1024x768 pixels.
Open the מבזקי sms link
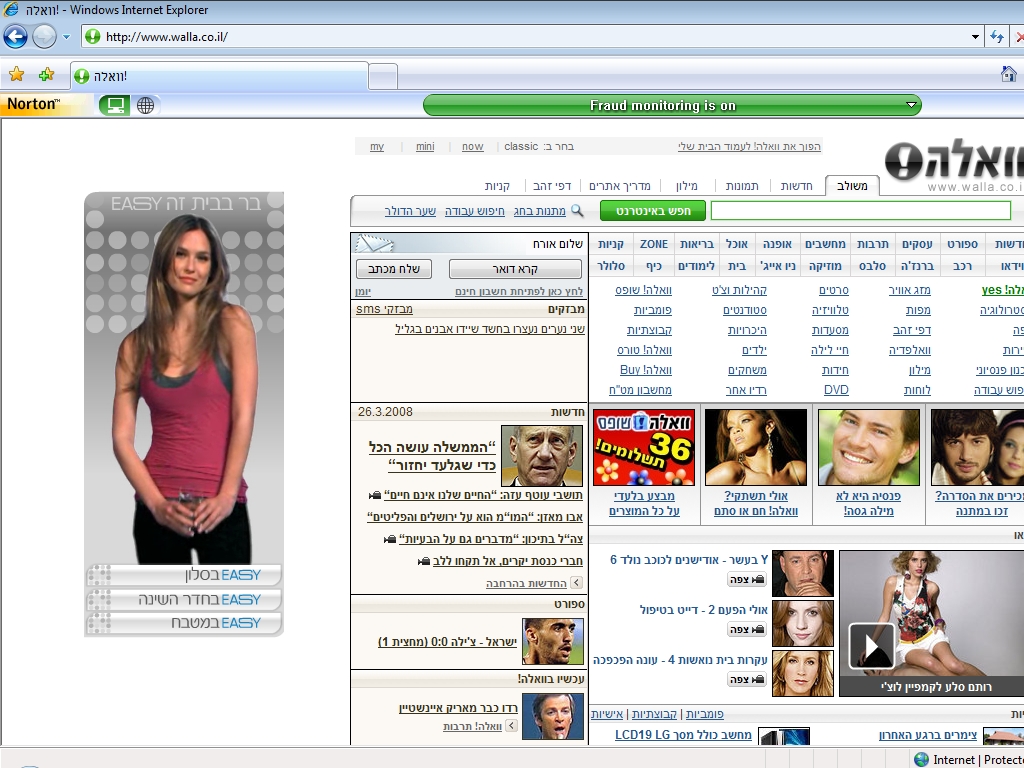384,309
